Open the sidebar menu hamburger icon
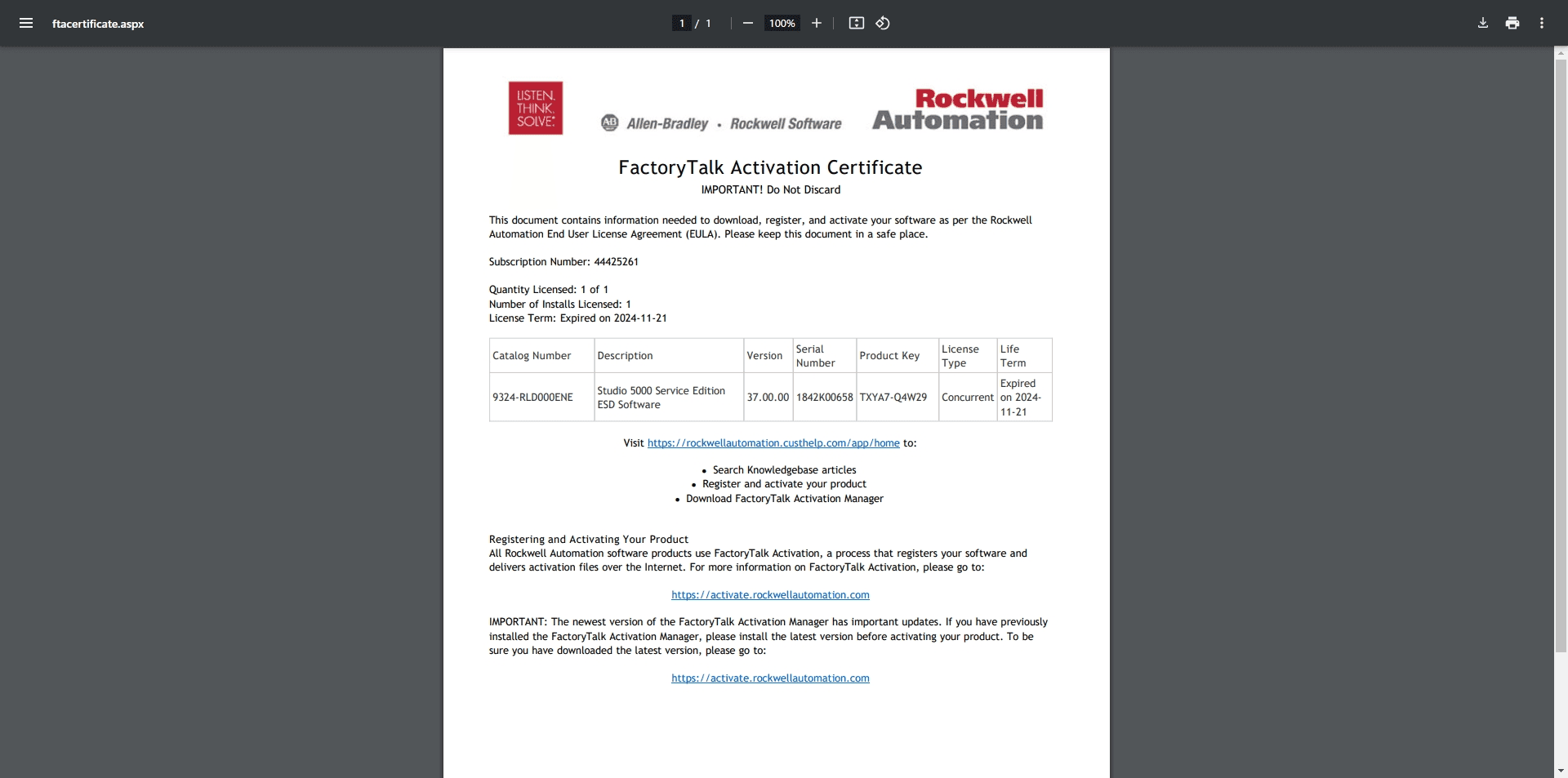Viewport: 1568px width, 778px height. pyautogui.click(x=26, y=23)
